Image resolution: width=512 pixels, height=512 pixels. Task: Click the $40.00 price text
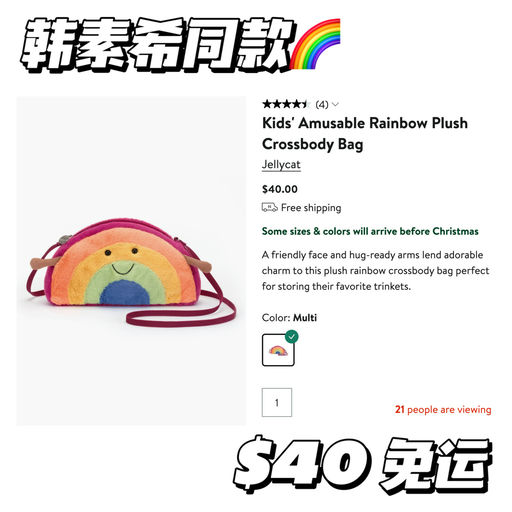pos(280,189)
